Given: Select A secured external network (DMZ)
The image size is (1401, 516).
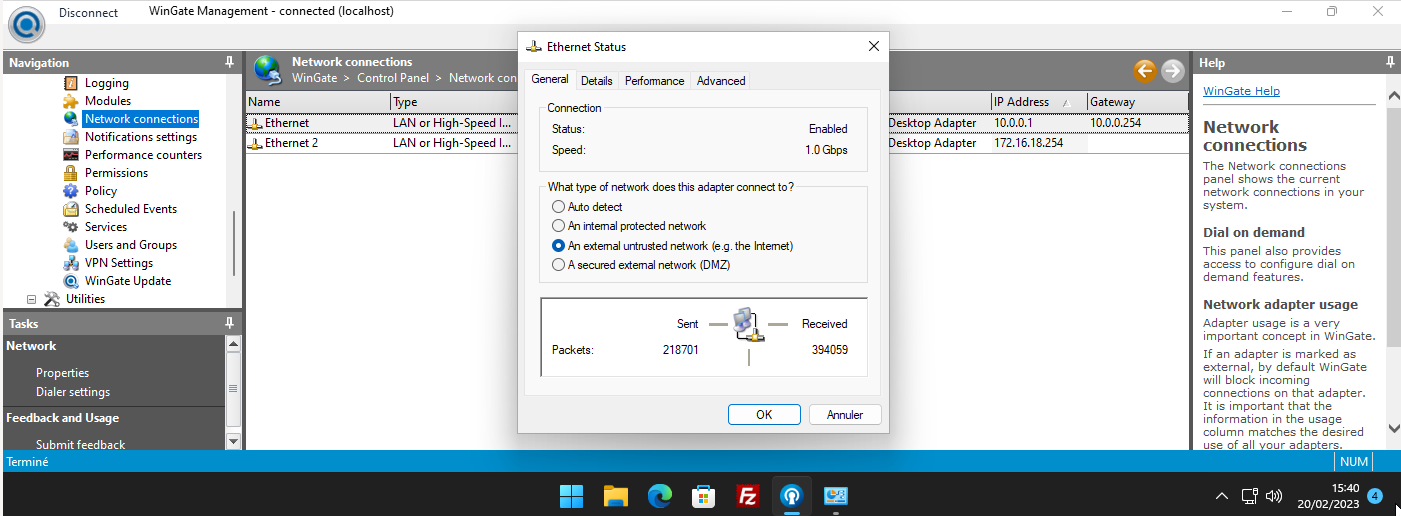Looking at the screenshot, I should point(559,265).
